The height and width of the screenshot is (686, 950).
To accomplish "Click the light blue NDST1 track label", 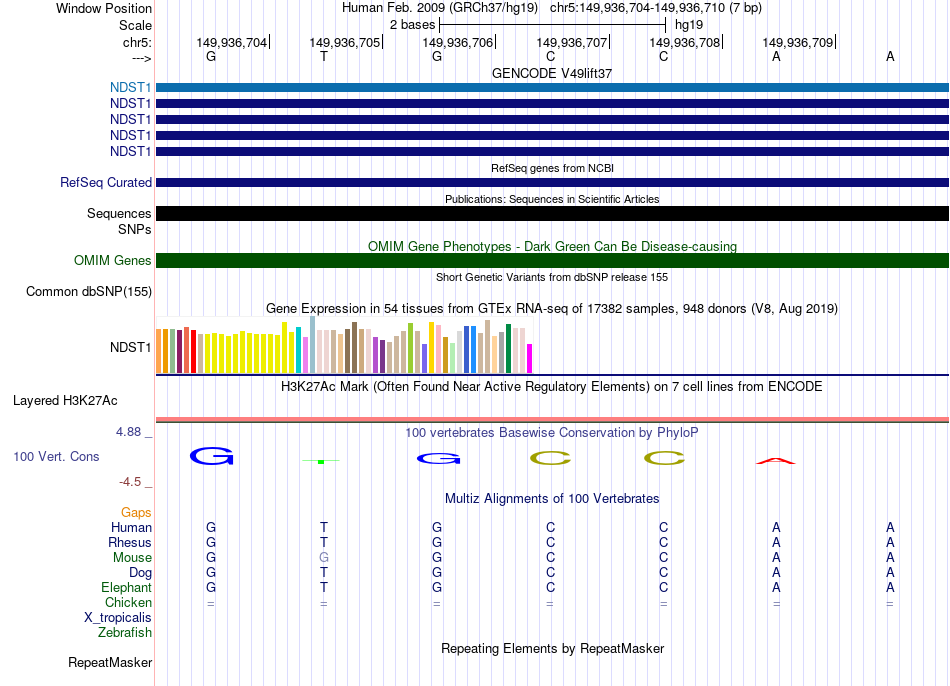I will [x=130, y=88].
